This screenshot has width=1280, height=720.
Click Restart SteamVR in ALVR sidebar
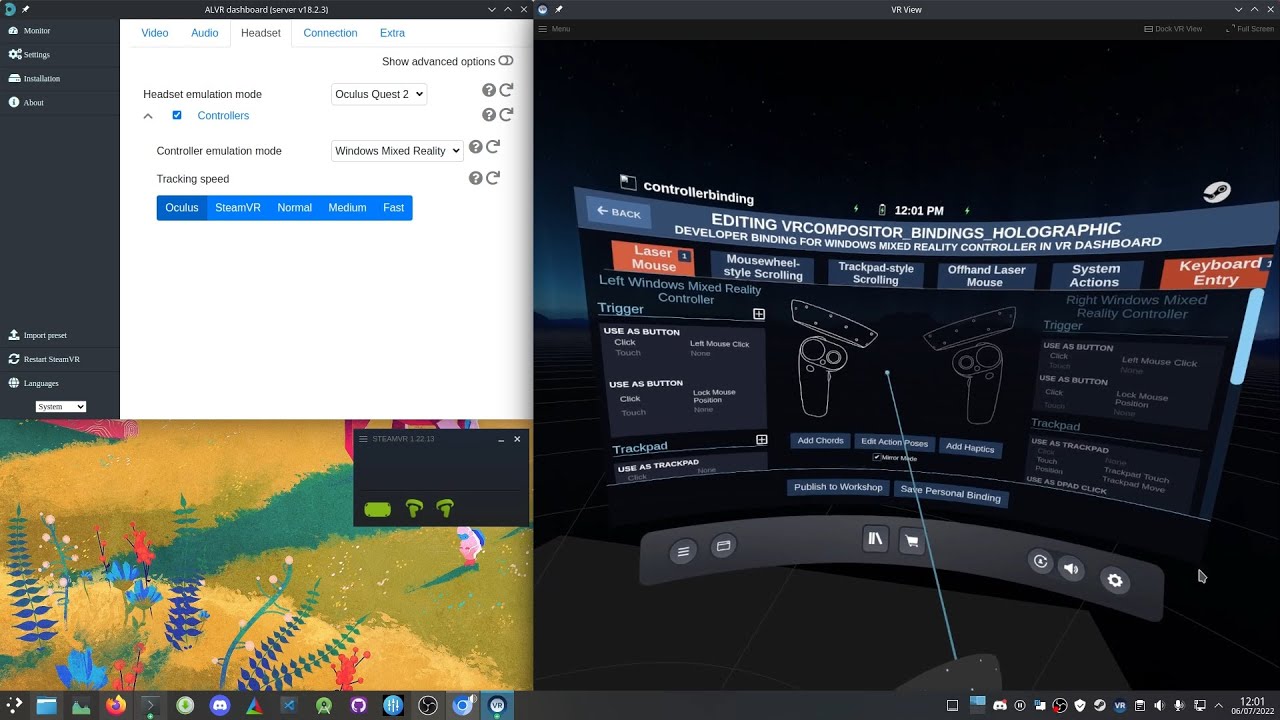[45, 359]
